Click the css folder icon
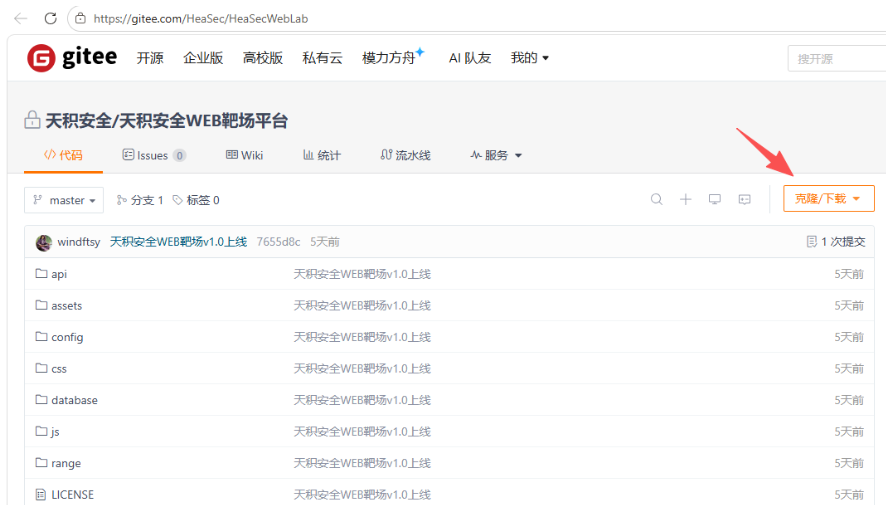Viewport: 886px width, 505px height. [x=41, y=368]
